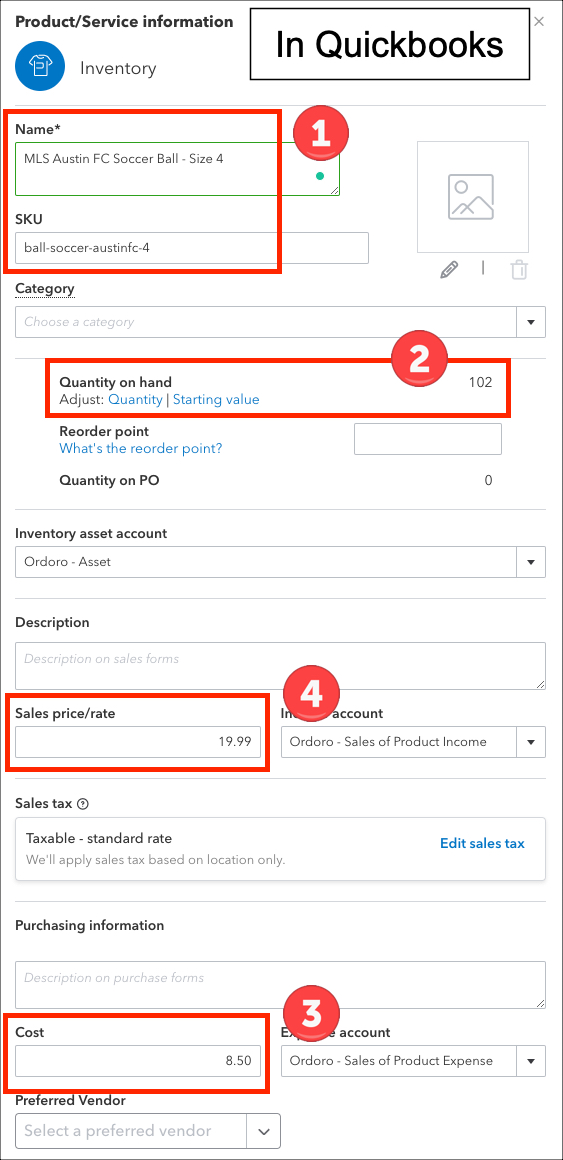
Task: Click the Name text field
Action: pos(178,169)
